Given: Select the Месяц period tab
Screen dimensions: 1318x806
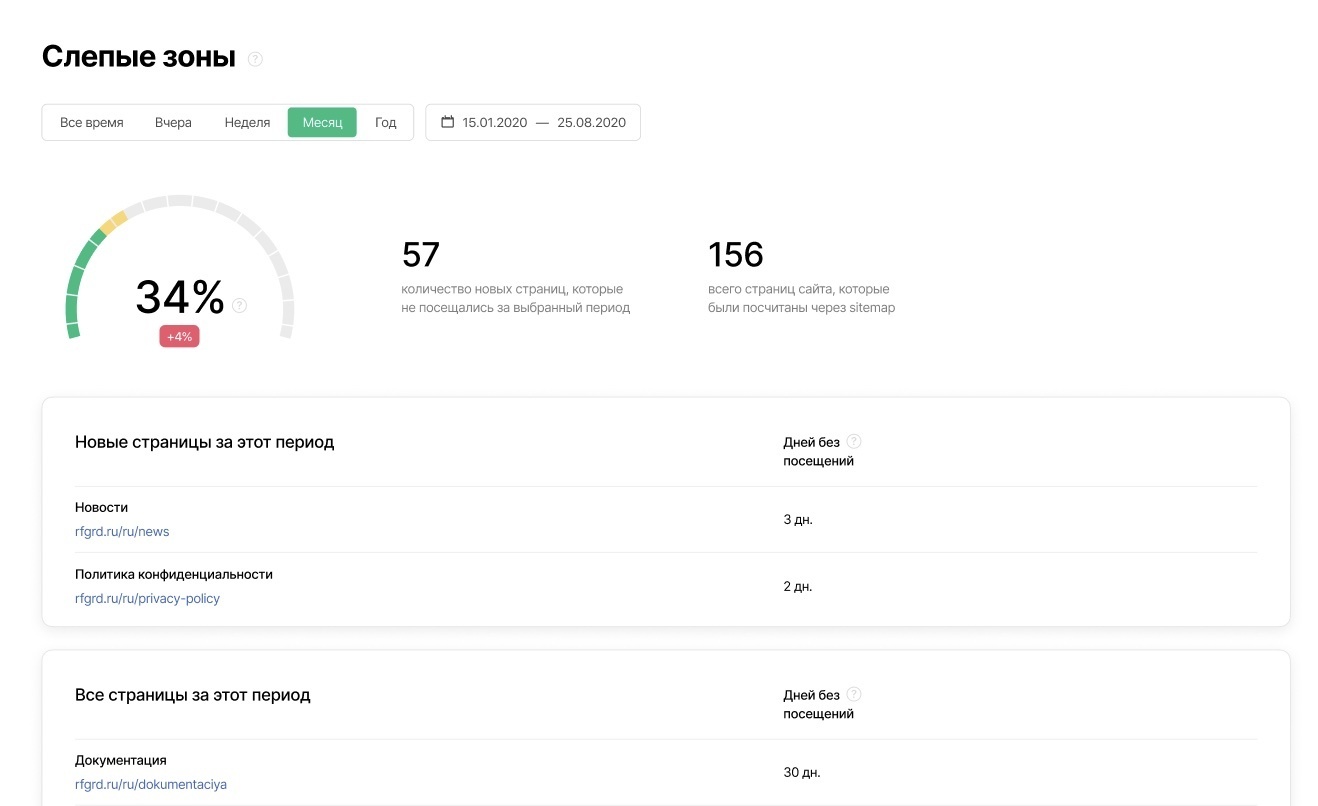Looking at the screenshot, I should click(x=322, y=123).
